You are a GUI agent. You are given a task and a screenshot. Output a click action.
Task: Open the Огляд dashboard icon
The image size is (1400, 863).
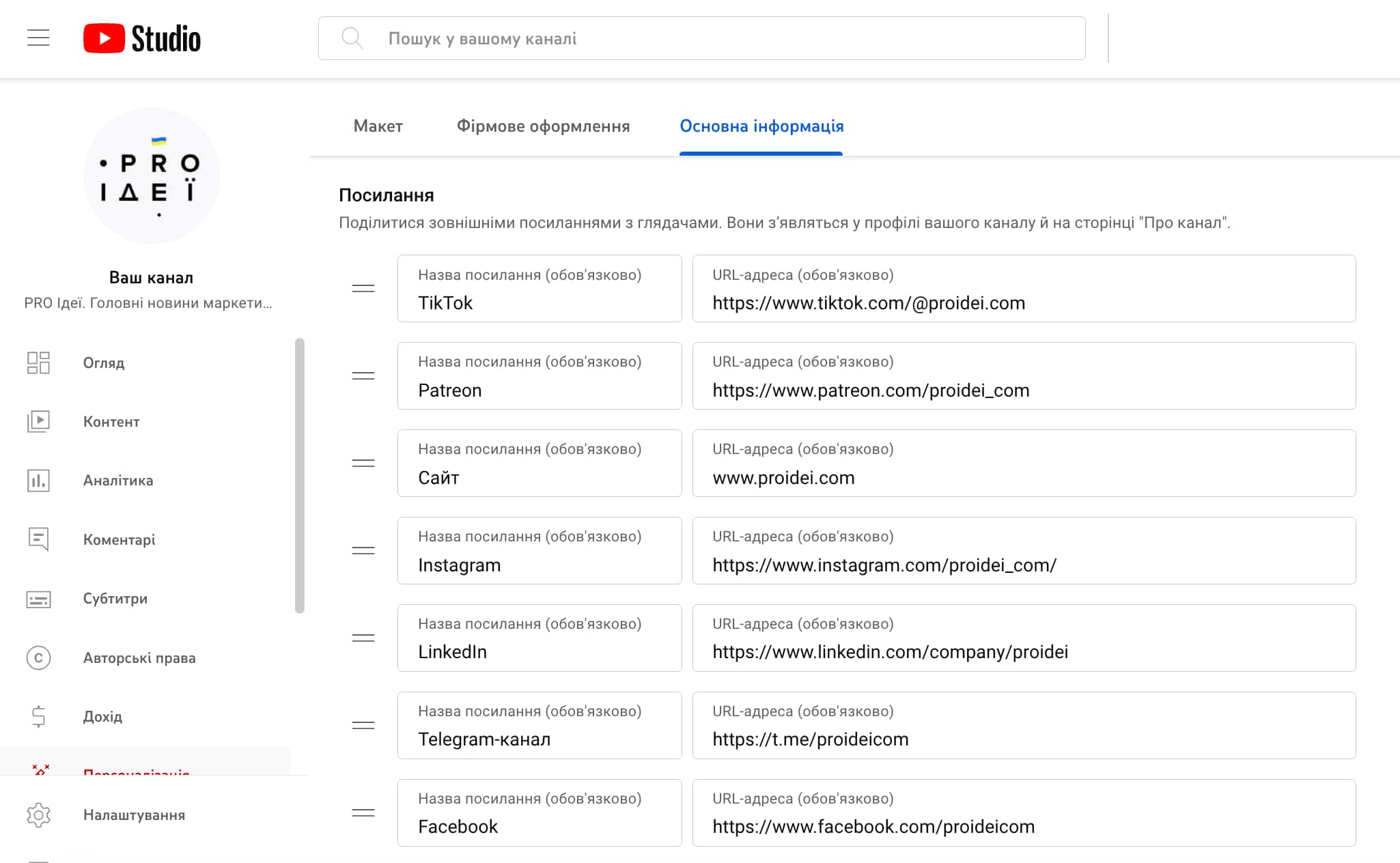click(x=38, y=363)
